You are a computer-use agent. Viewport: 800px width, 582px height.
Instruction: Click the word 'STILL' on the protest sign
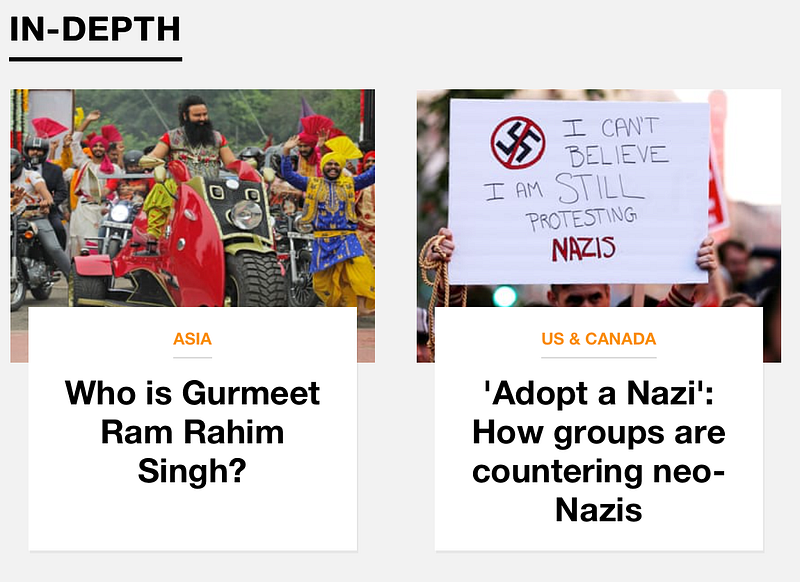click(x=598, y=188)
